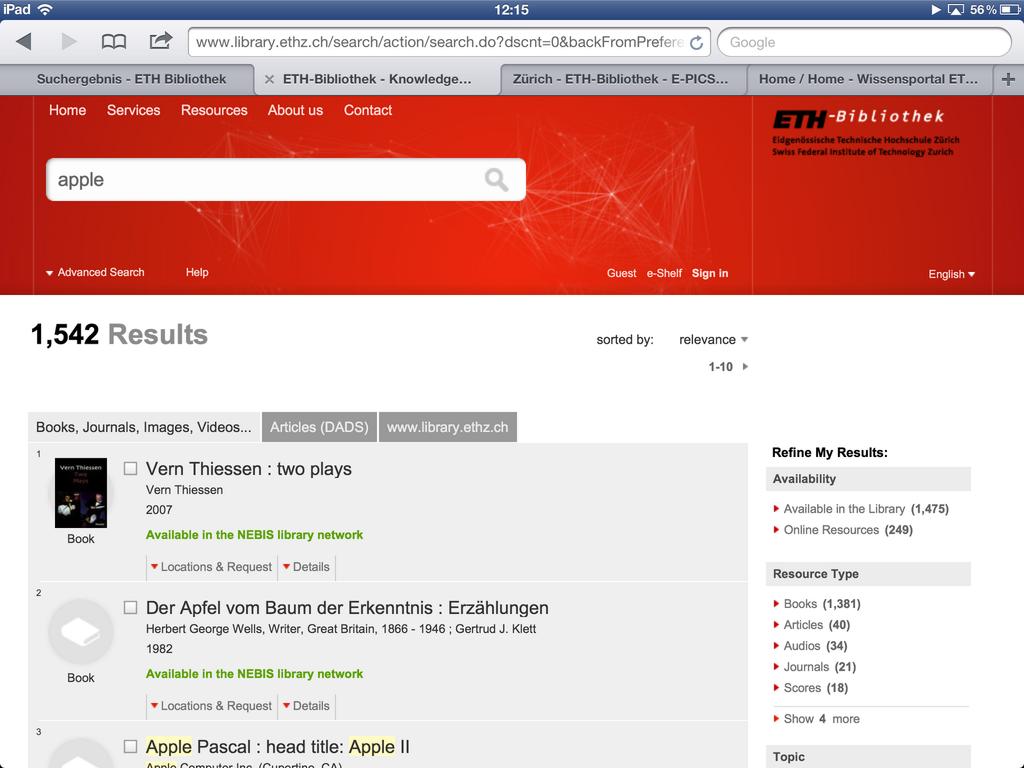Screen dimensions: 1024x768
Task: Open the Safari bookmarks book icon
Action: point(114,42)
